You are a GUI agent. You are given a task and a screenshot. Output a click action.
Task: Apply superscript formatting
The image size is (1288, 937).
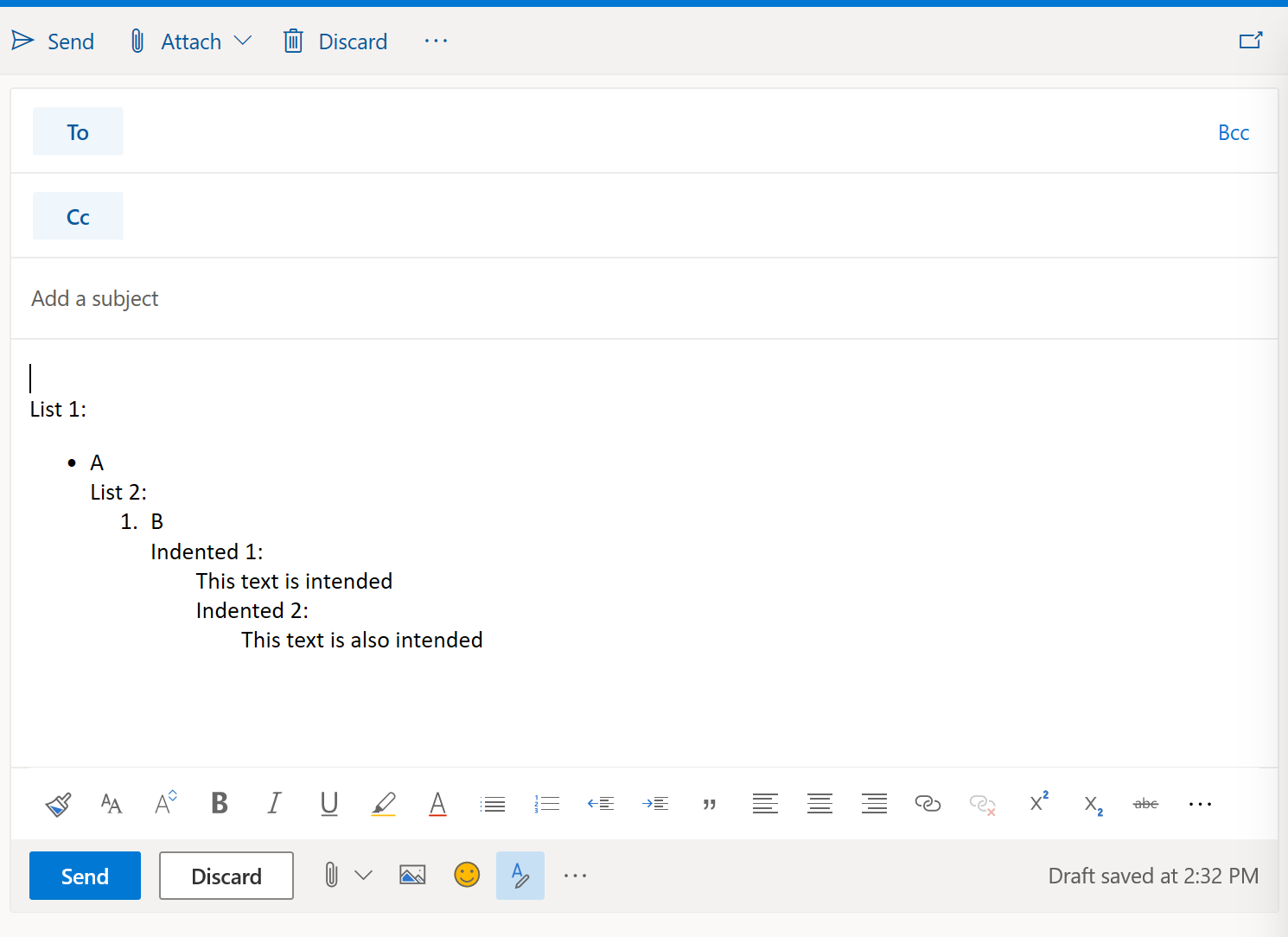pos(1037,802)
